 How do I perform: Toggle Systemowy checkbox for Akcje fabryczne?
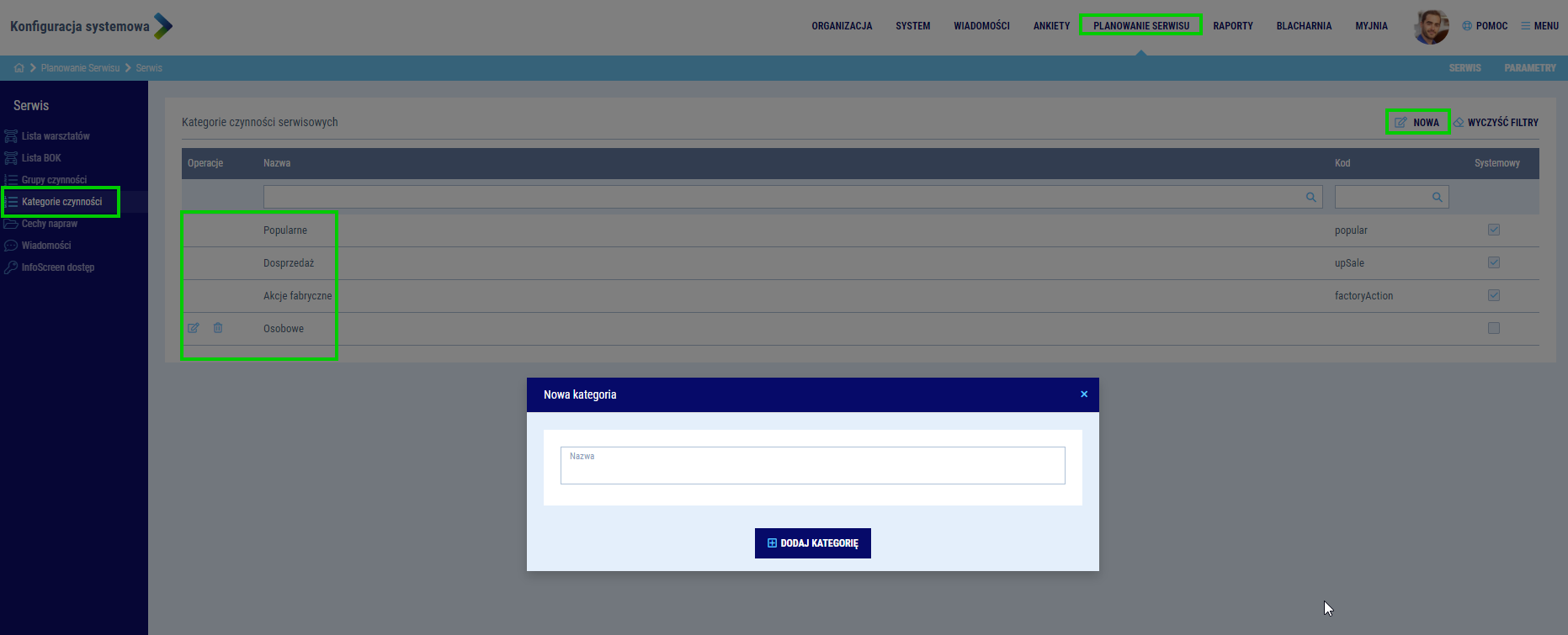pyautogui.click(x=1494, y=295)
